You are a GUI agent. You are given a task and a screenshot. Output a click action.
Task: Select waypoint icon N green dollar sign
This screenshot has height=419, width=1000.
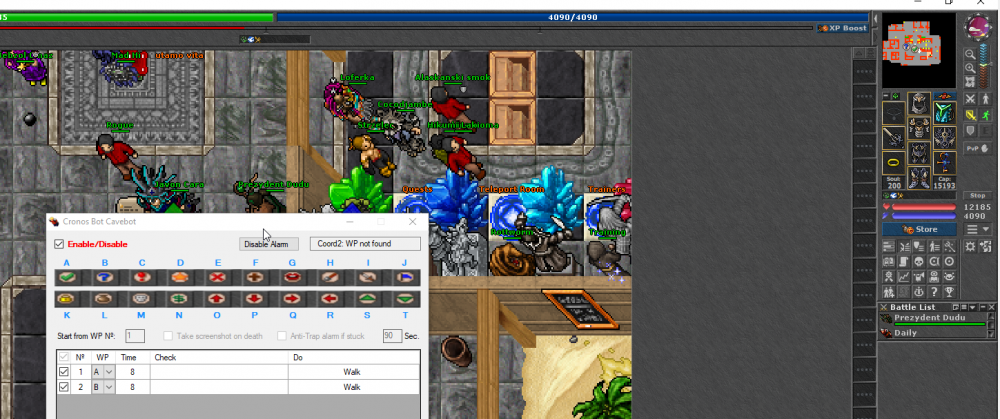(x=179, y=298)
